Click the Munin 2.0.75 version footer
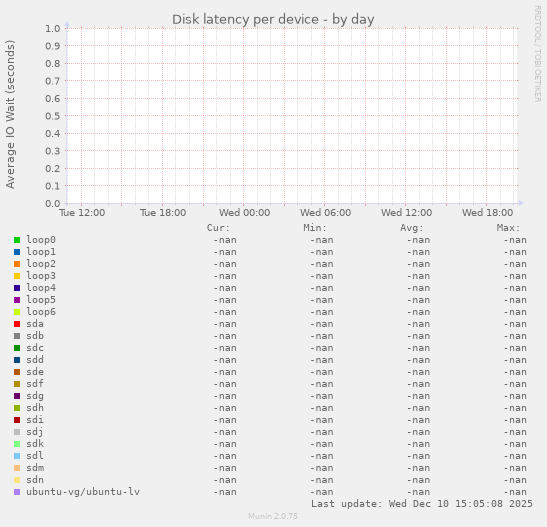547x527 pixels. [273, 516]
